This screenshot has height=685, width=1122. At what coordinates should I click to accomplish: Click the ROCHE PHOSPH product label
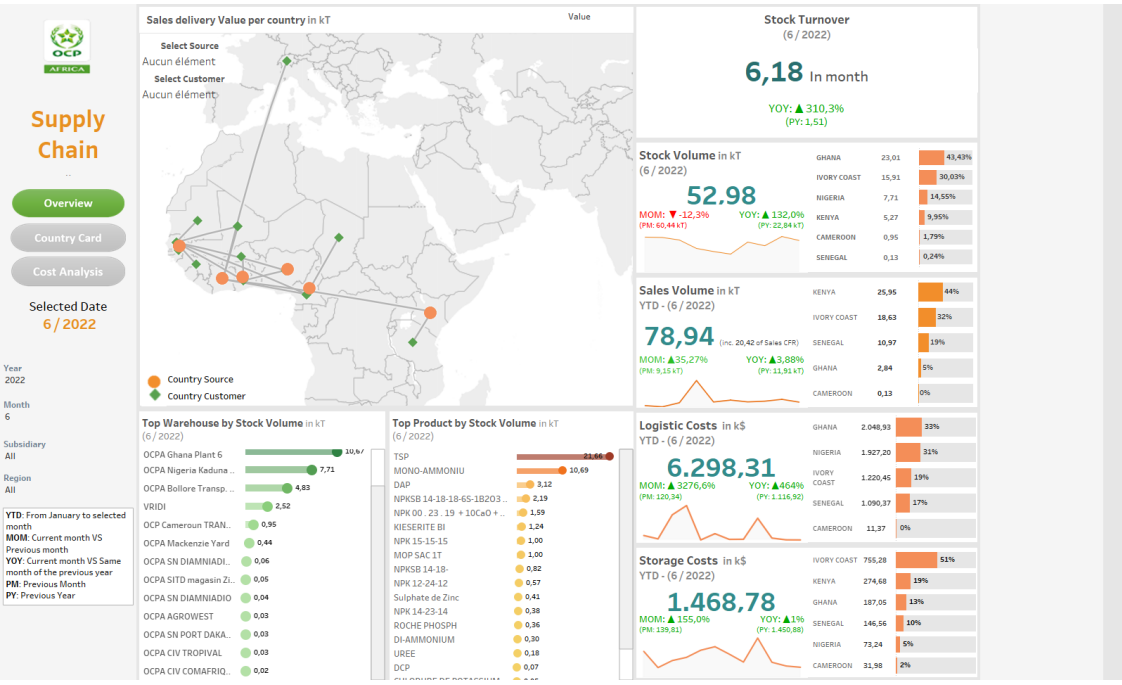tap(425, 626)
